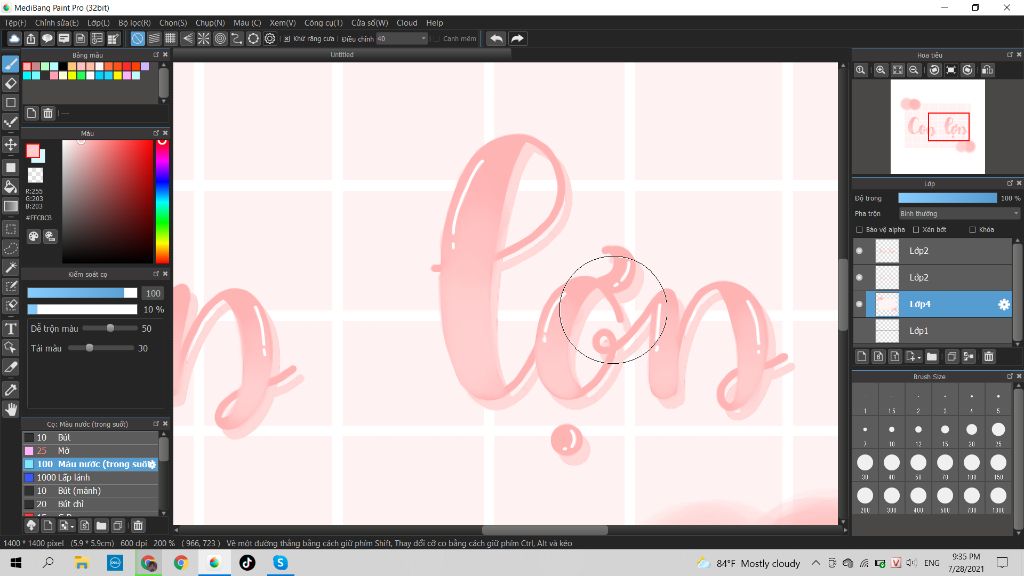
Task: Show the Lớp1 layer
Action: (x=859, y=331)
